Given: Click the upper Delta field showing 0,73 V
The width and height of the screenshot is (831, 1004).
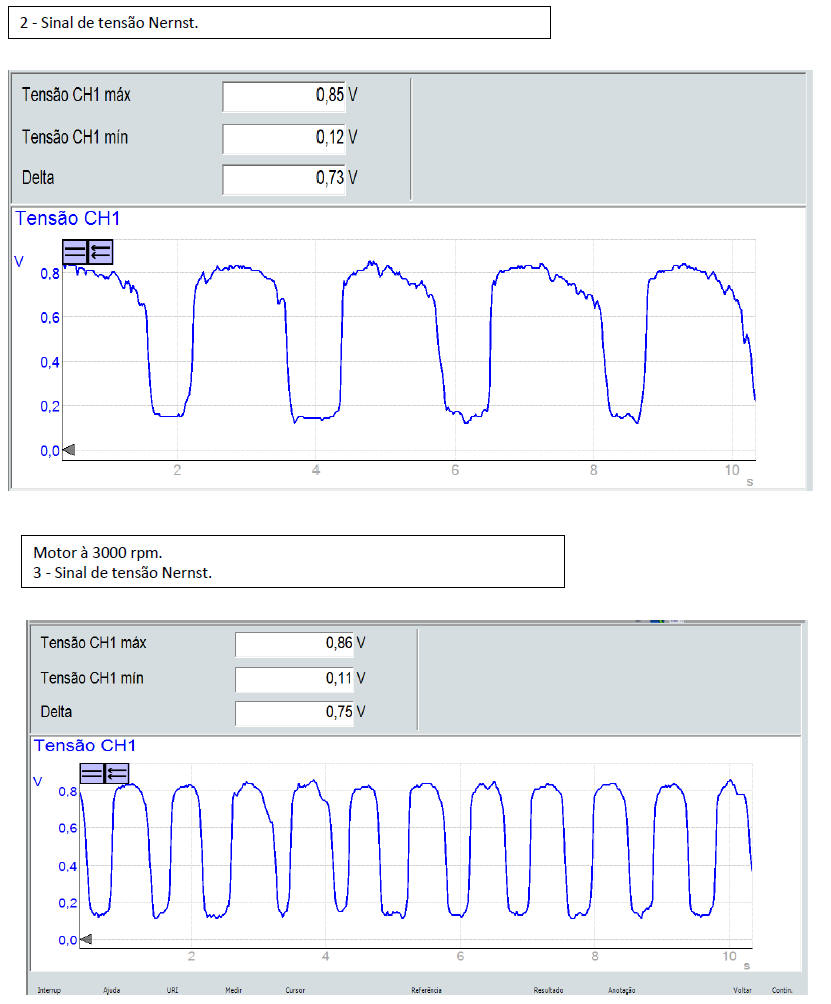Looking at the screenshot, I should (284, 178).
